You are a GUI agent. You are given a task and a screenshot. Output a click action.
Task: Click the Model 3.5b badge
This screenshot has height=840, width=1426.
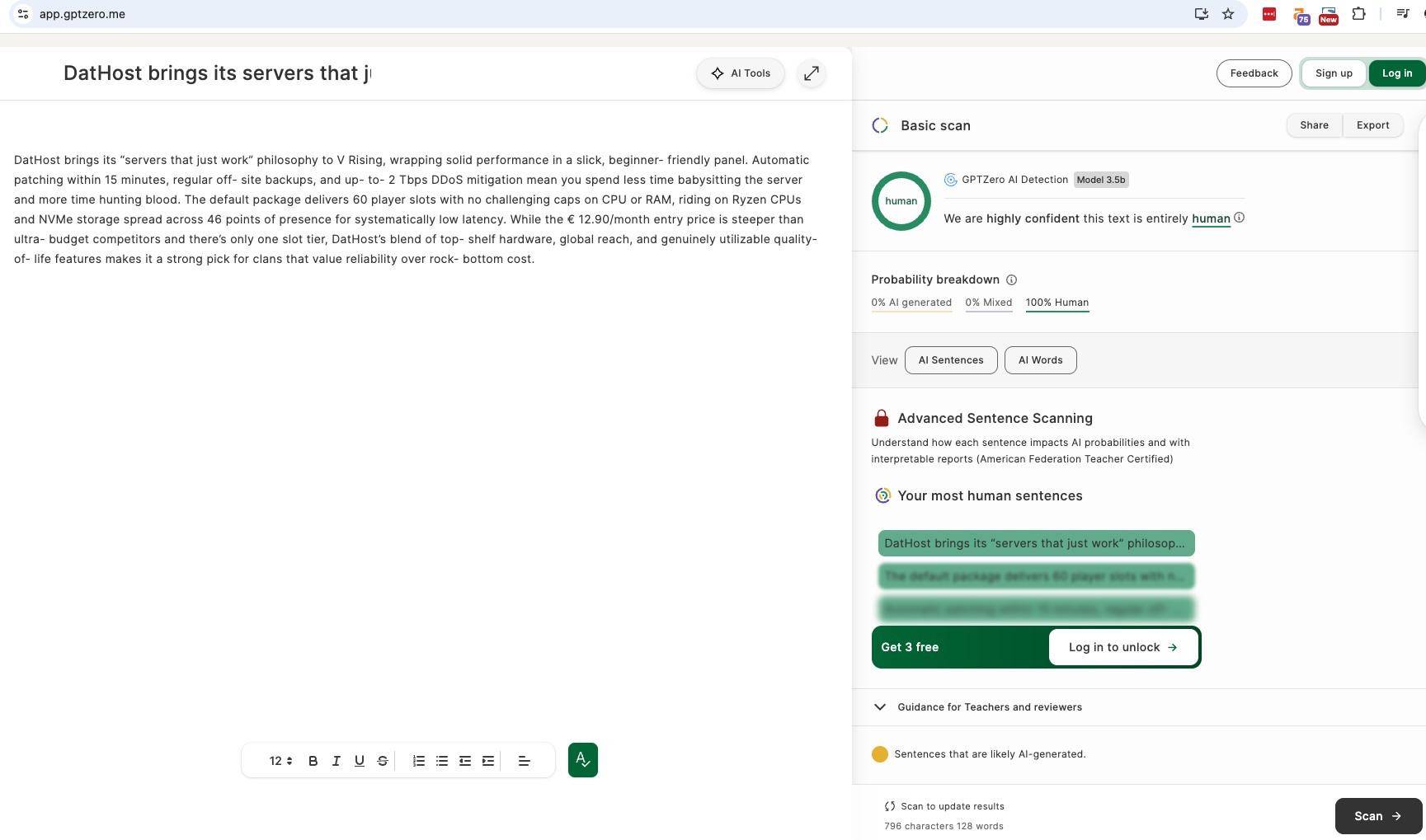click(1101, 180)
